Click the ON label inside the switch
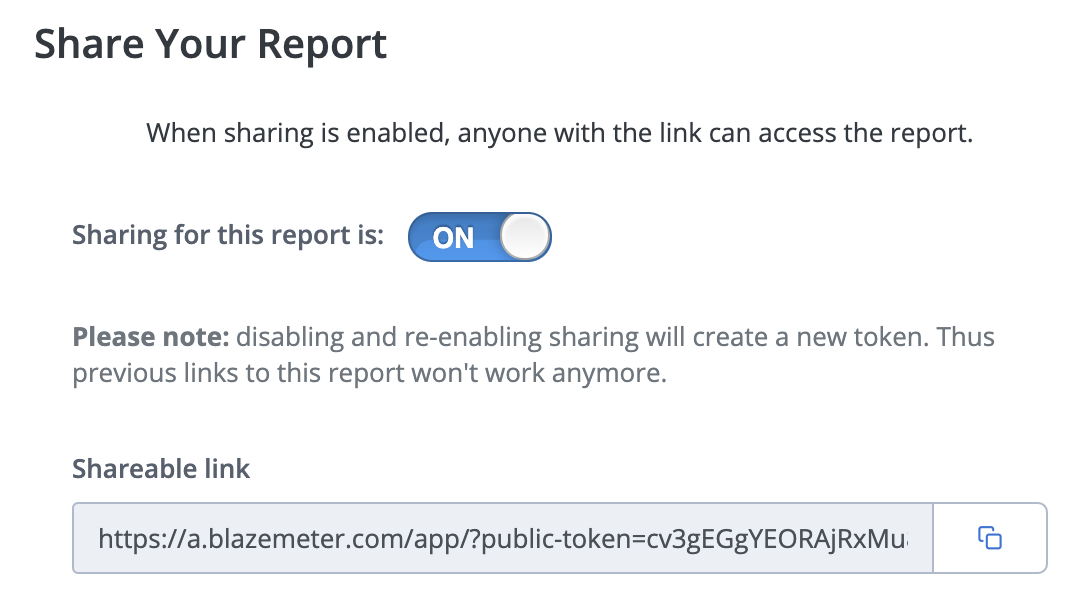 pos(453,238)
